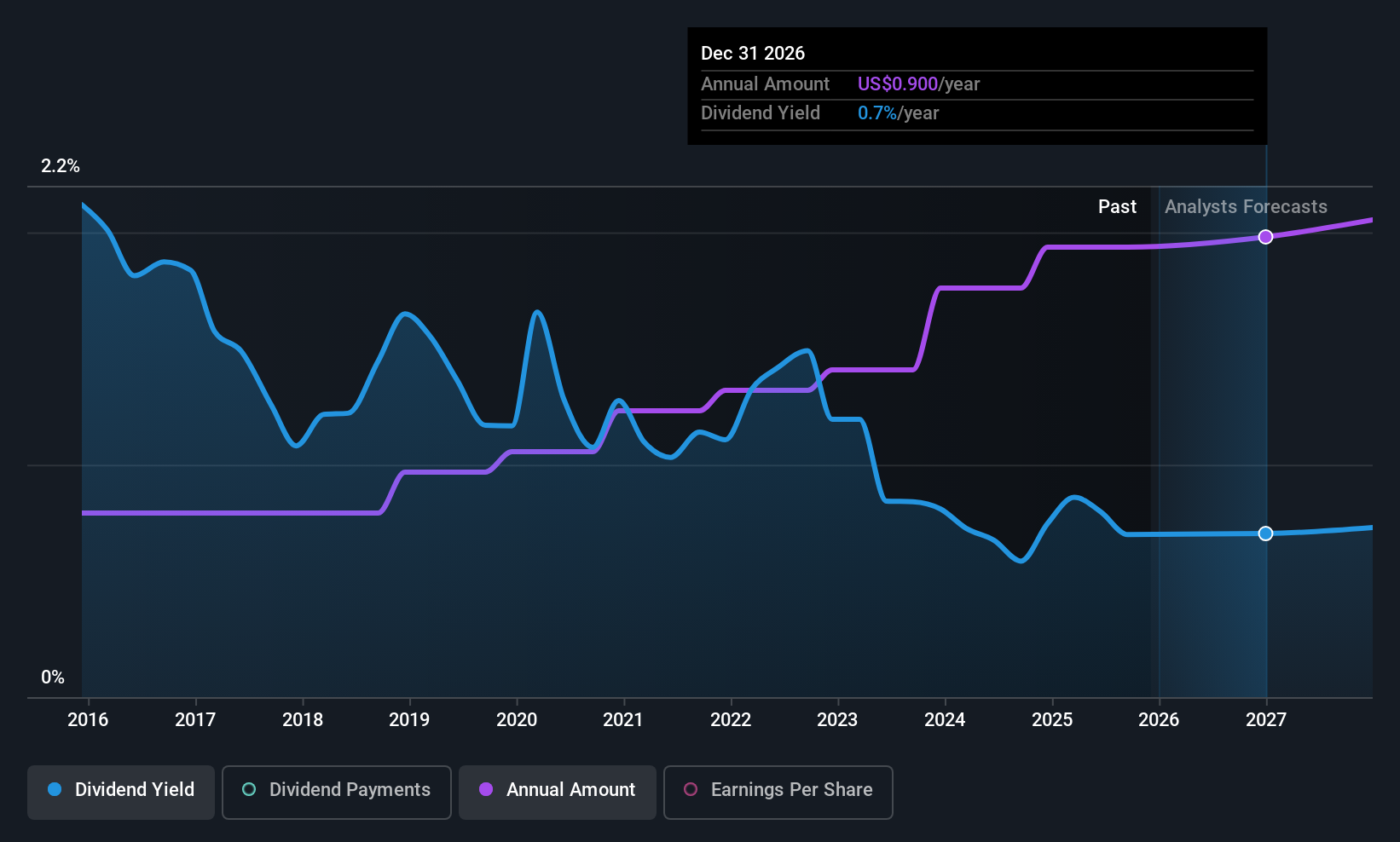
Task: Hide the Annual Amount series
Action: [558, 792]
